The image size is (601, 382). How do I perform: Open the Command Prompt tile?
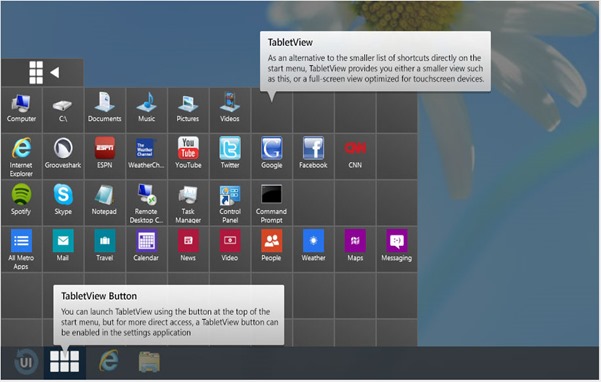point(271,203)
